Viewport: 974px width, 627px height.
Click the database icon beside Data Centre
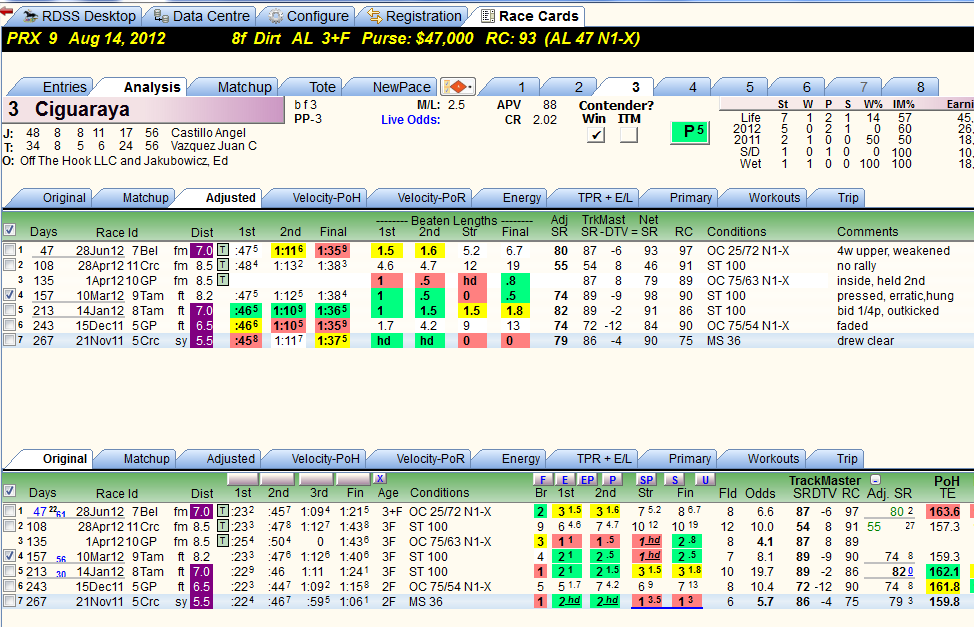pyautogui.click(x=162, y=16)
